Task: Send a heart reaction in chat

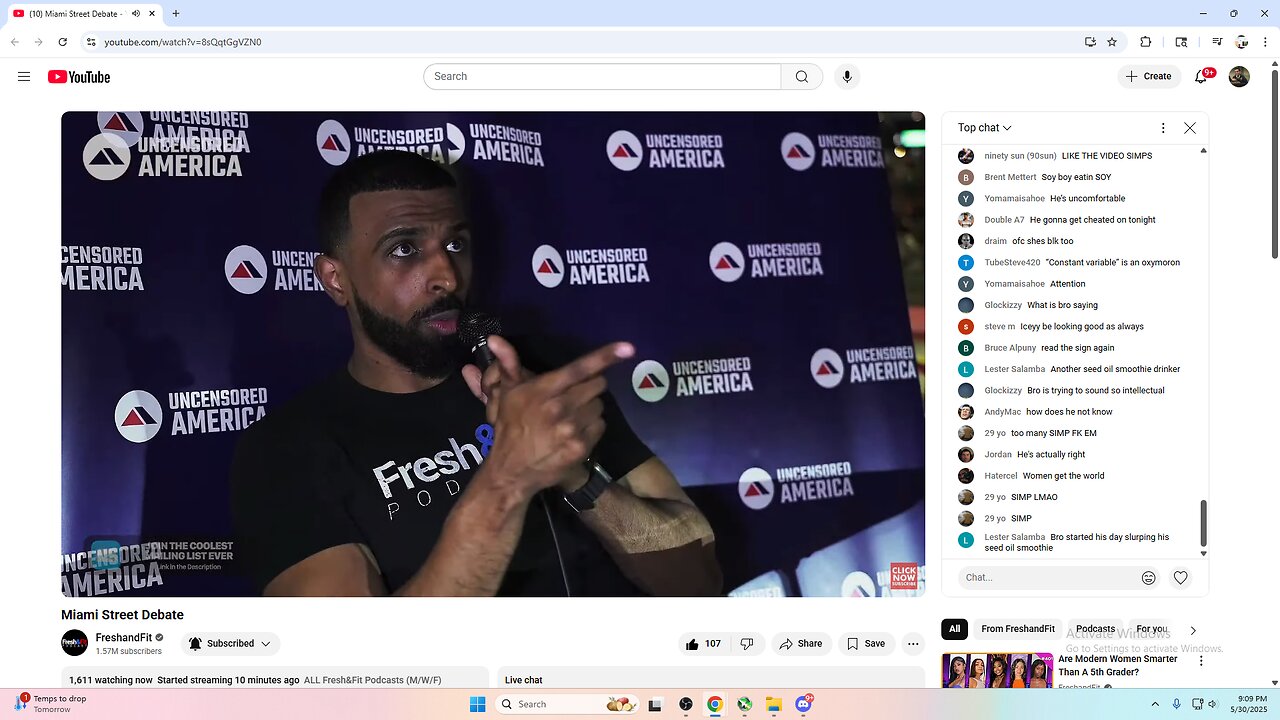Action: (1181, 578)
